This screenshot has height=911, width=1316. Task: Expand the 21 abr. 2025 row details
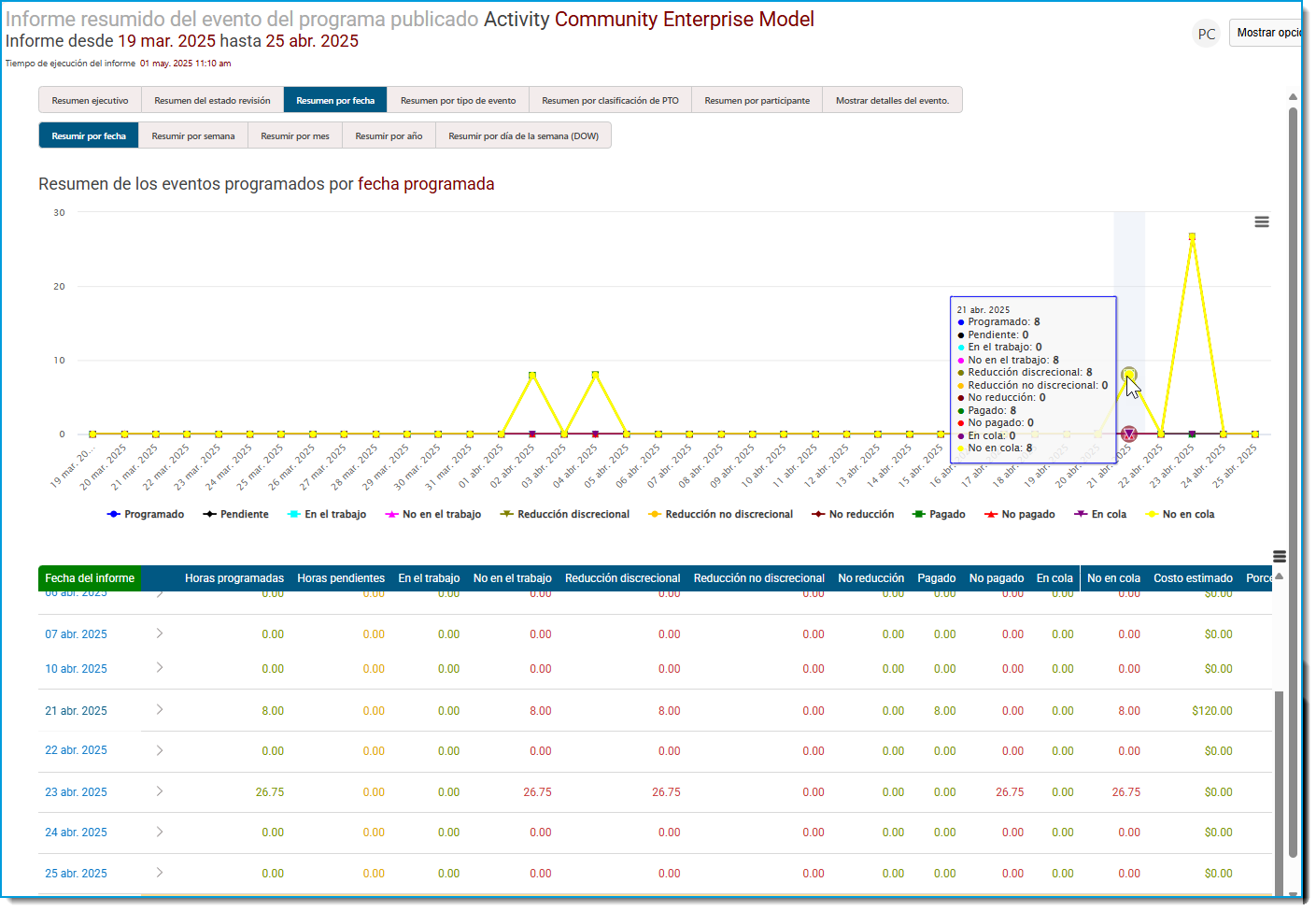pos(160,710)
